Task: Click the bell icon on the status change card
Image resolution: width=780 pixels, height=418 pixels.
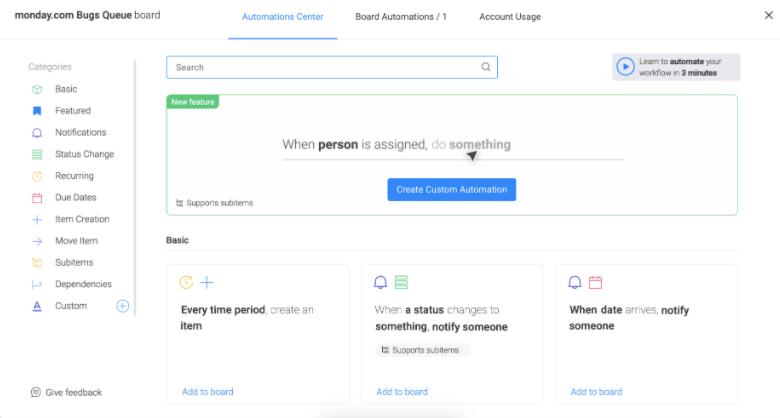Action: (380, 283)
